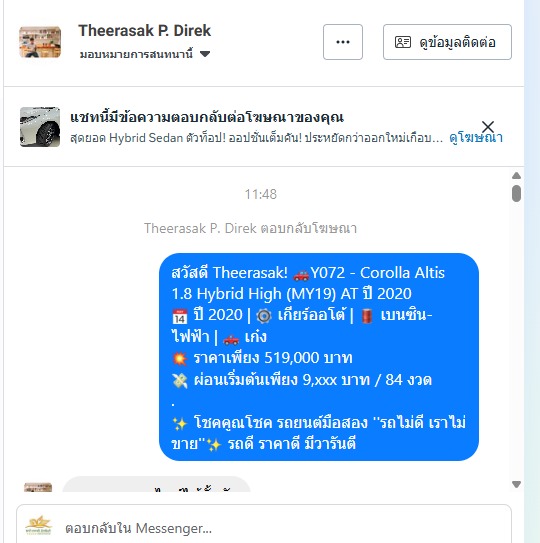This screenshot has width=540, height=543.
Task: Click the ad banner headline text
Action: tap(207, 117)
